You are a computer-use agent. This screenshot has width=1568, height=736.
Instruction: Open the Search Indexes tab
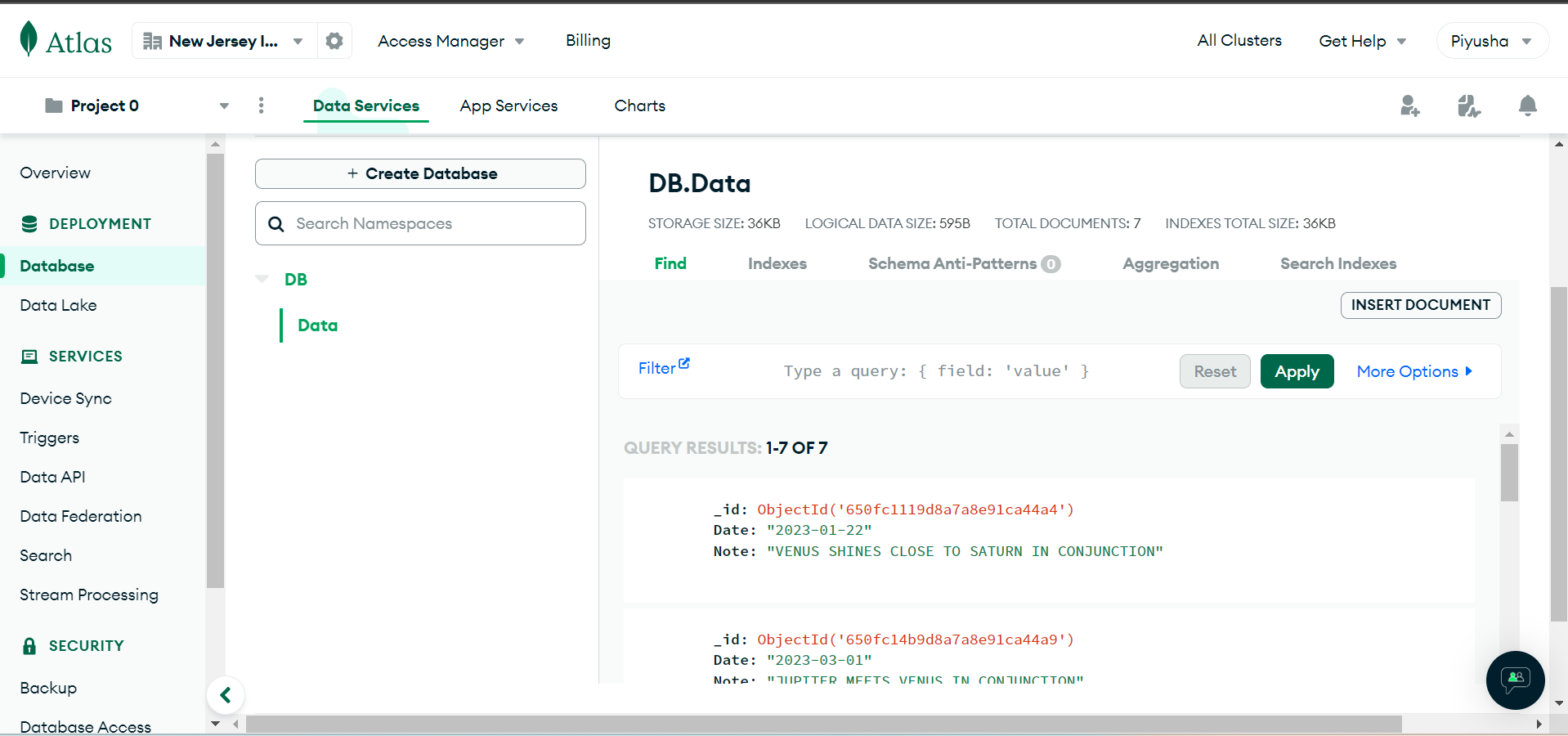coord(1338,263)
